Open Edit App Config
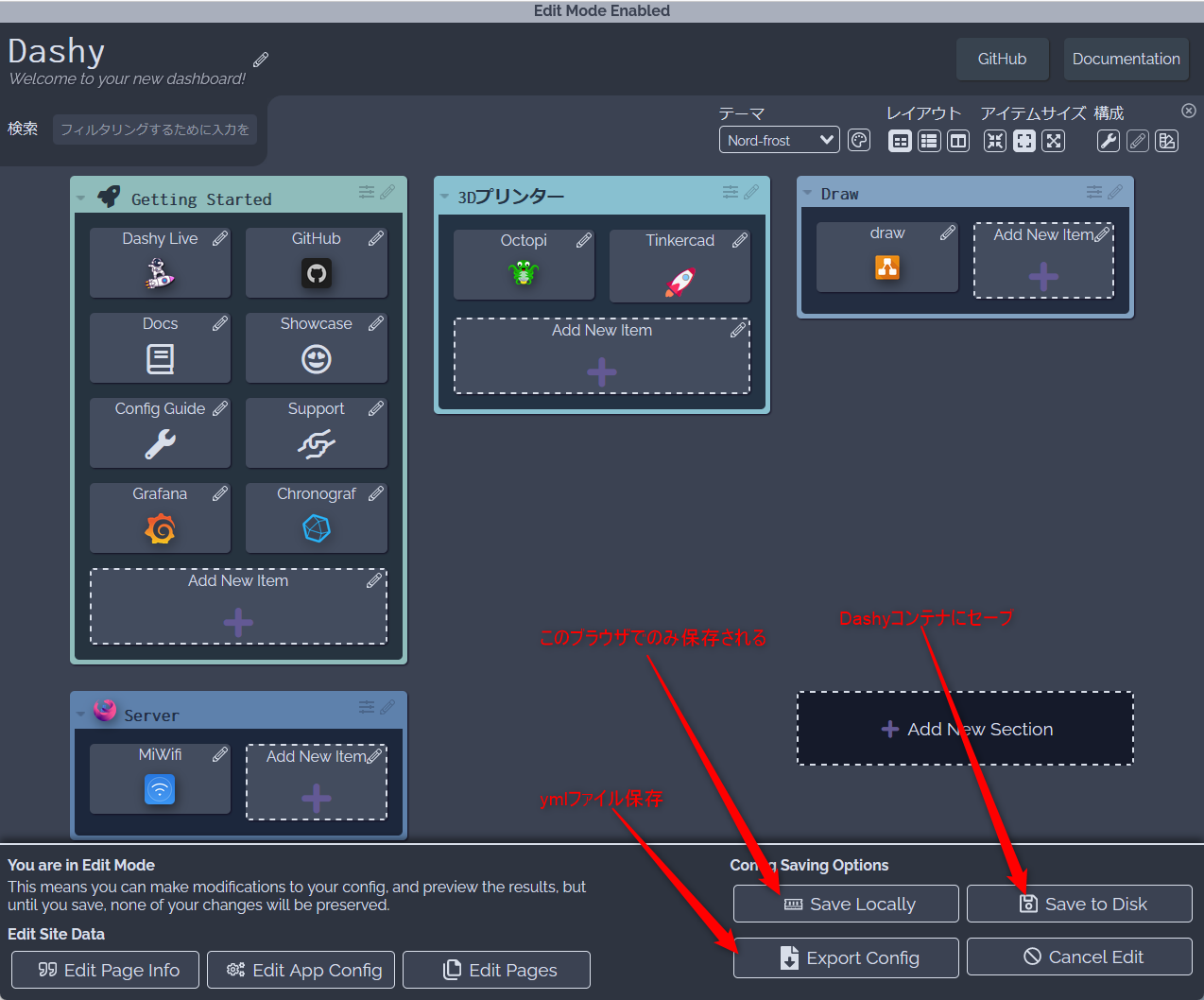 (301, 970)
